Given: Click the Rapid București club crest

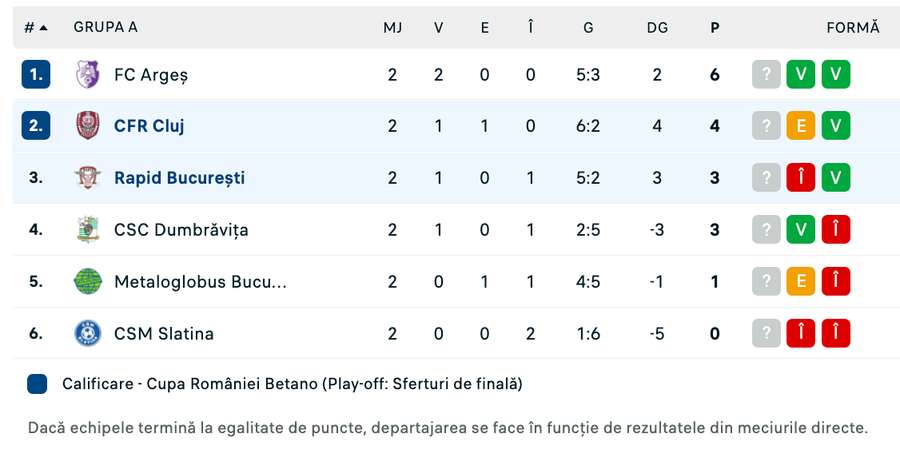Looking at the screenshot, I should tap(88, 178).
